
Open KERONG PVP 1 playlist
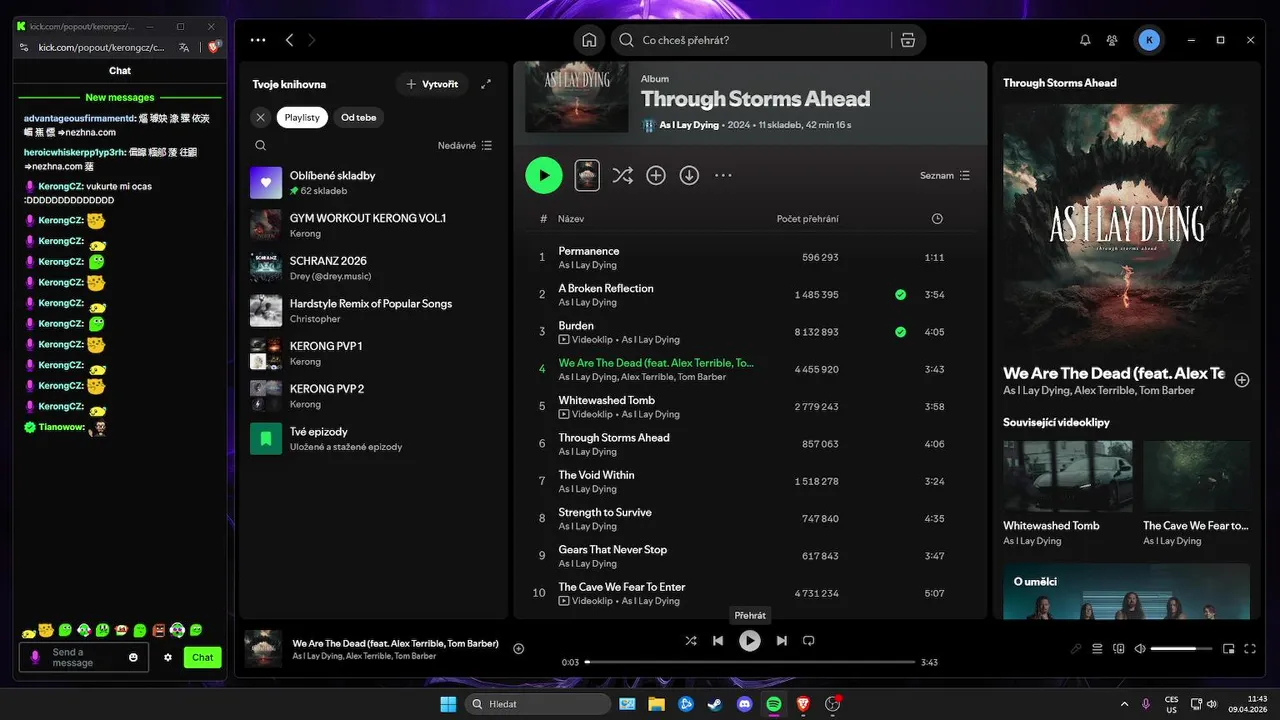372,353
